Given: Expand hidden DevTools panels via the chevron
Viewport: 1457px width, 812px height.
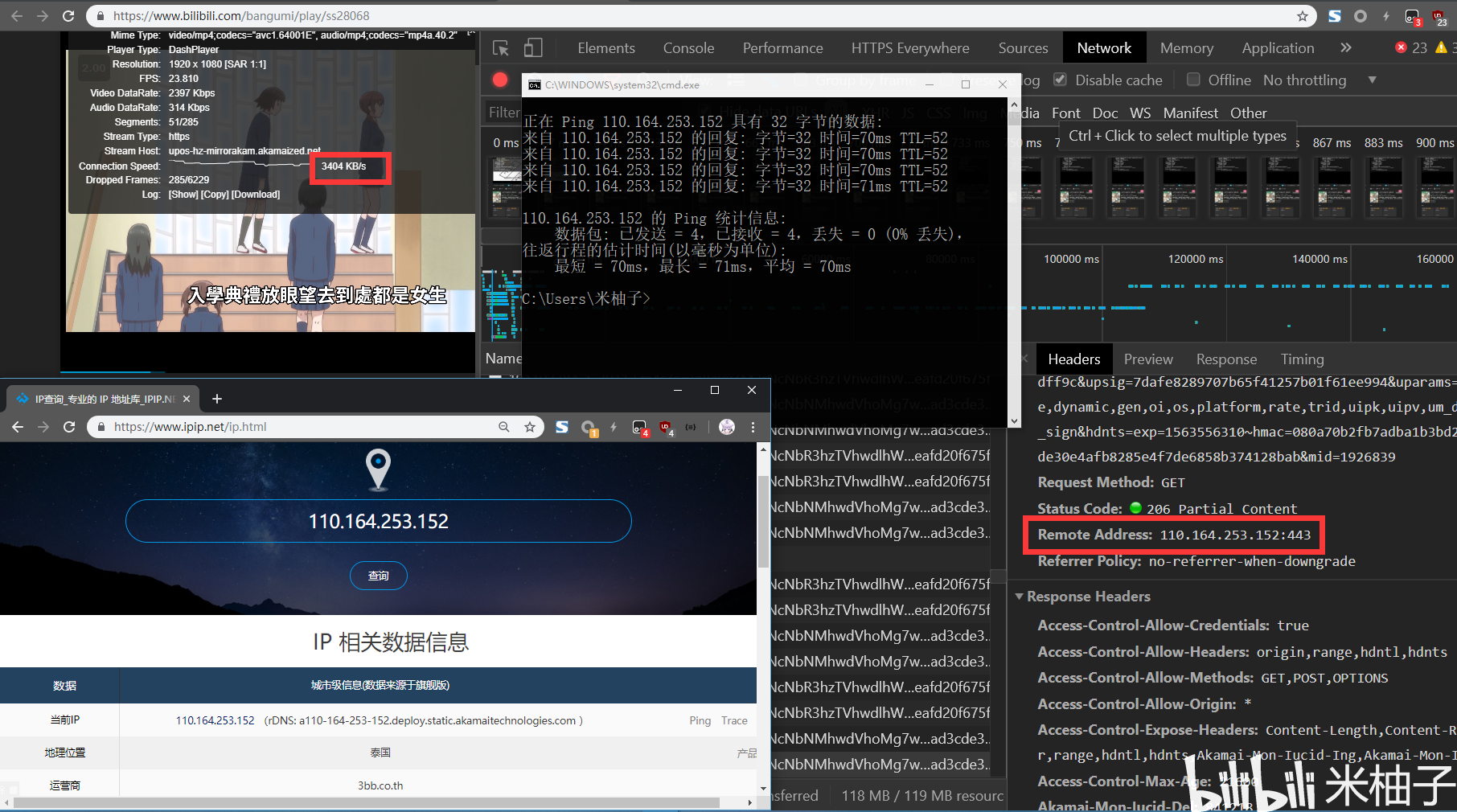Looking at the screenshot, I should [x=1347, y=47].
